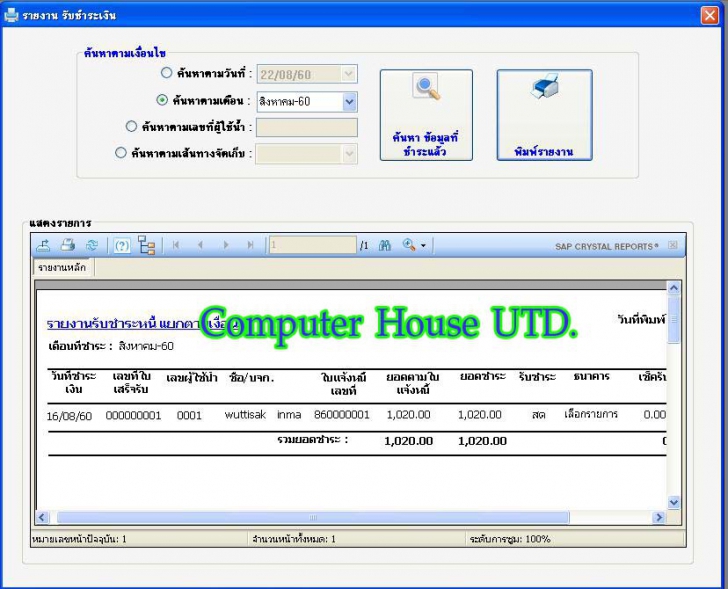Close the current report view tab icon
Screen dimensions: 728x589
click(672, 245)
